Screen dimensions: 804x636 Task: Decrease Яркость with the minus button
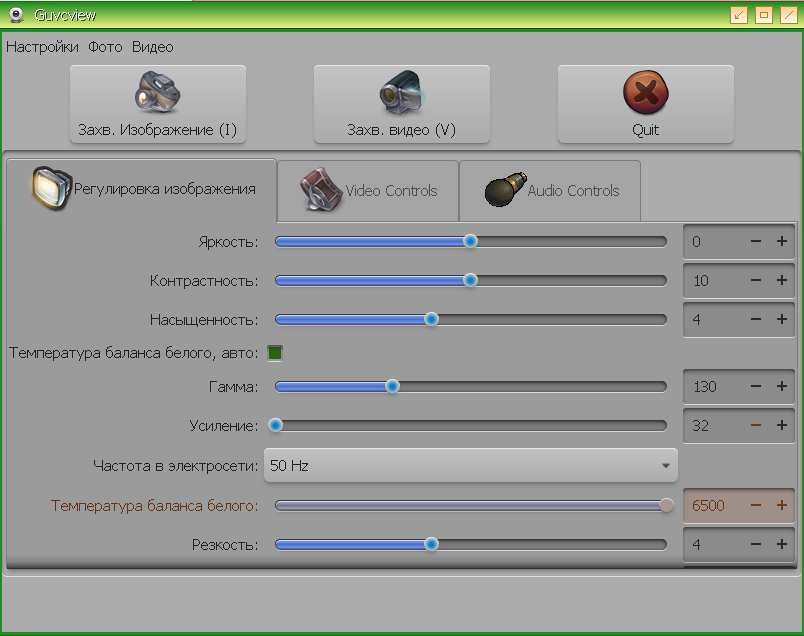tap(756, 241)
